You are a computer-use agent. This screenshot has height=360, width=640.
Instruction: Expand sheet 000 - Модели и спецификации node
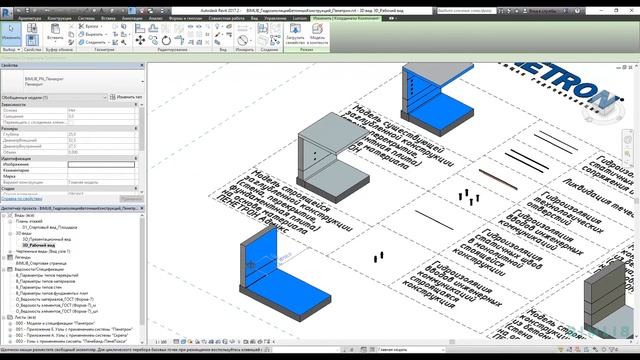(10, 323)
